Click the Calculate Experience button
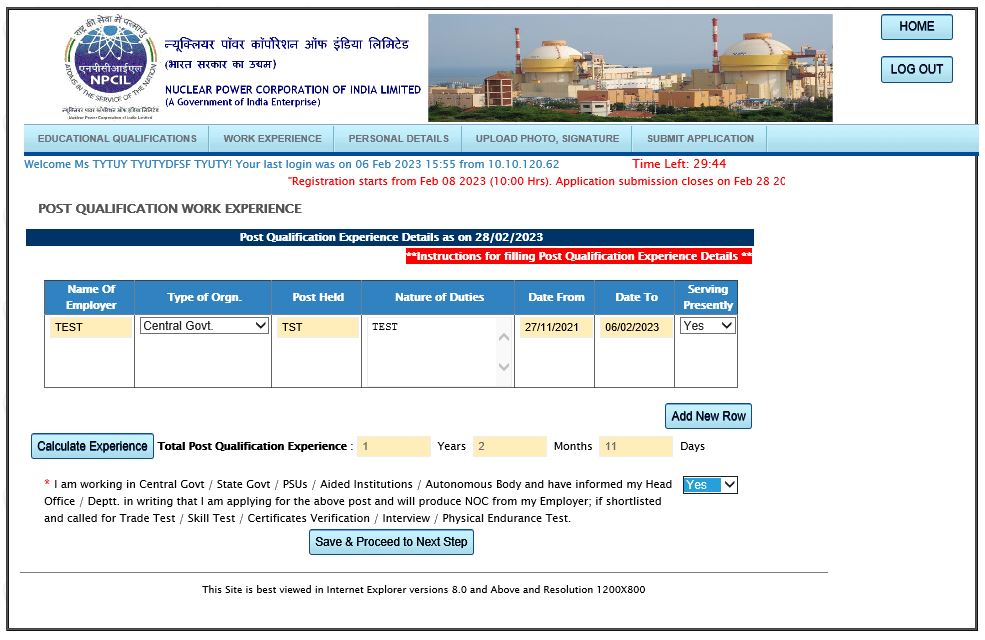This screenshot has height=640, width=985. [x=92, y=447]
